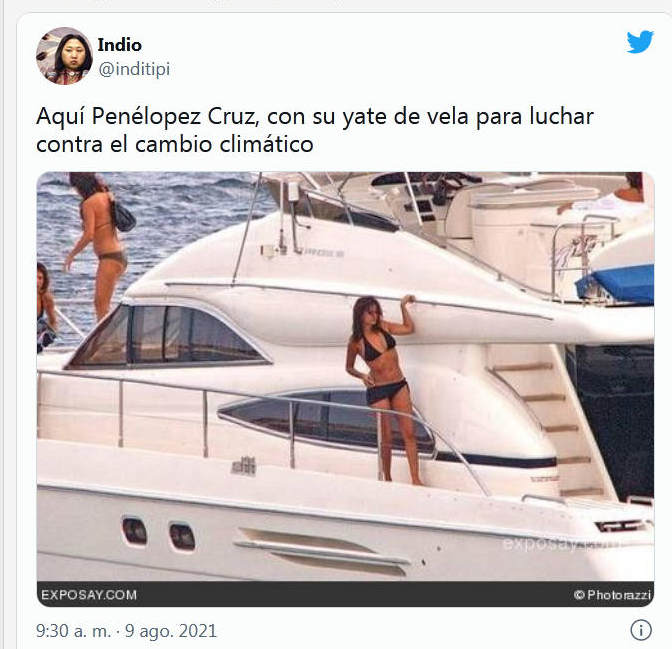The image size is (672, 649).
Task: Click the words Penélopez Cruz in tweet
Action: pos(175,116)
